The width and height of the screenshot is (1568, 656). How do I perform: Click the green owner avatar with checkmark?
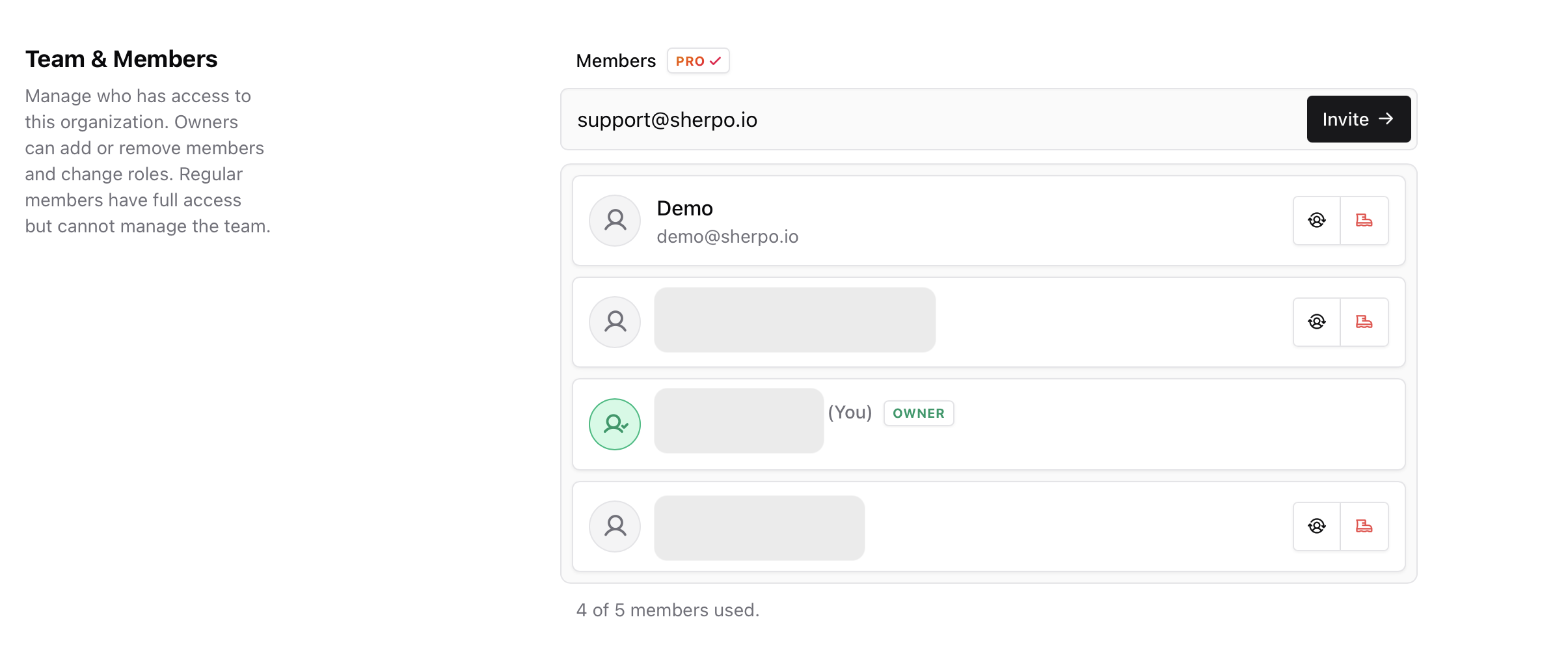tap(614, 424)
